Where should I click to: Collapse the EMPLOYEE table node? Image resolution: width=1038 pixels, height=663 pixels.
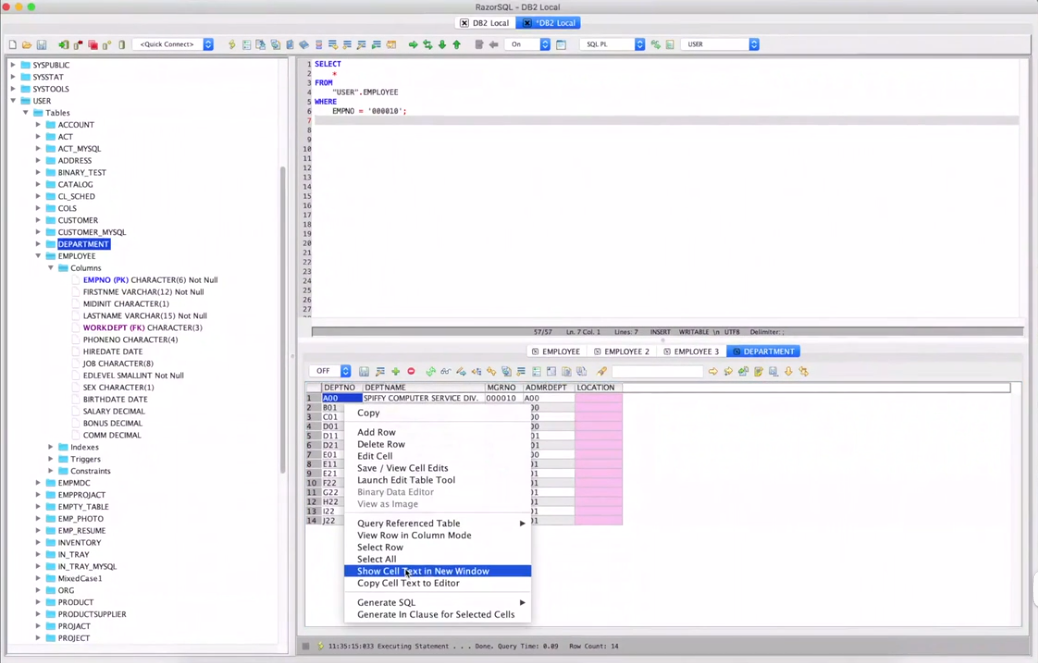click(x=38, y=256)
